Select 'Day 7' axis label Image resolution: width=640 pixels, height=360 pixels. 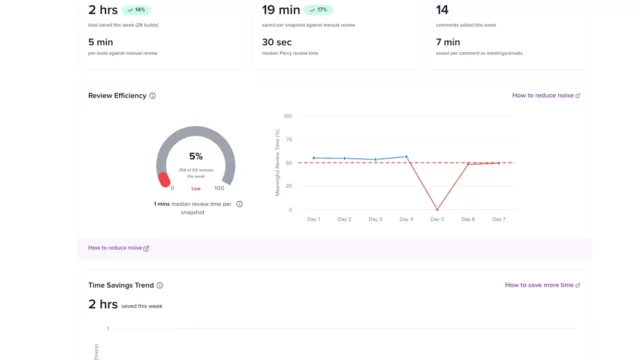pyautogui.click(x=499, y=219)
